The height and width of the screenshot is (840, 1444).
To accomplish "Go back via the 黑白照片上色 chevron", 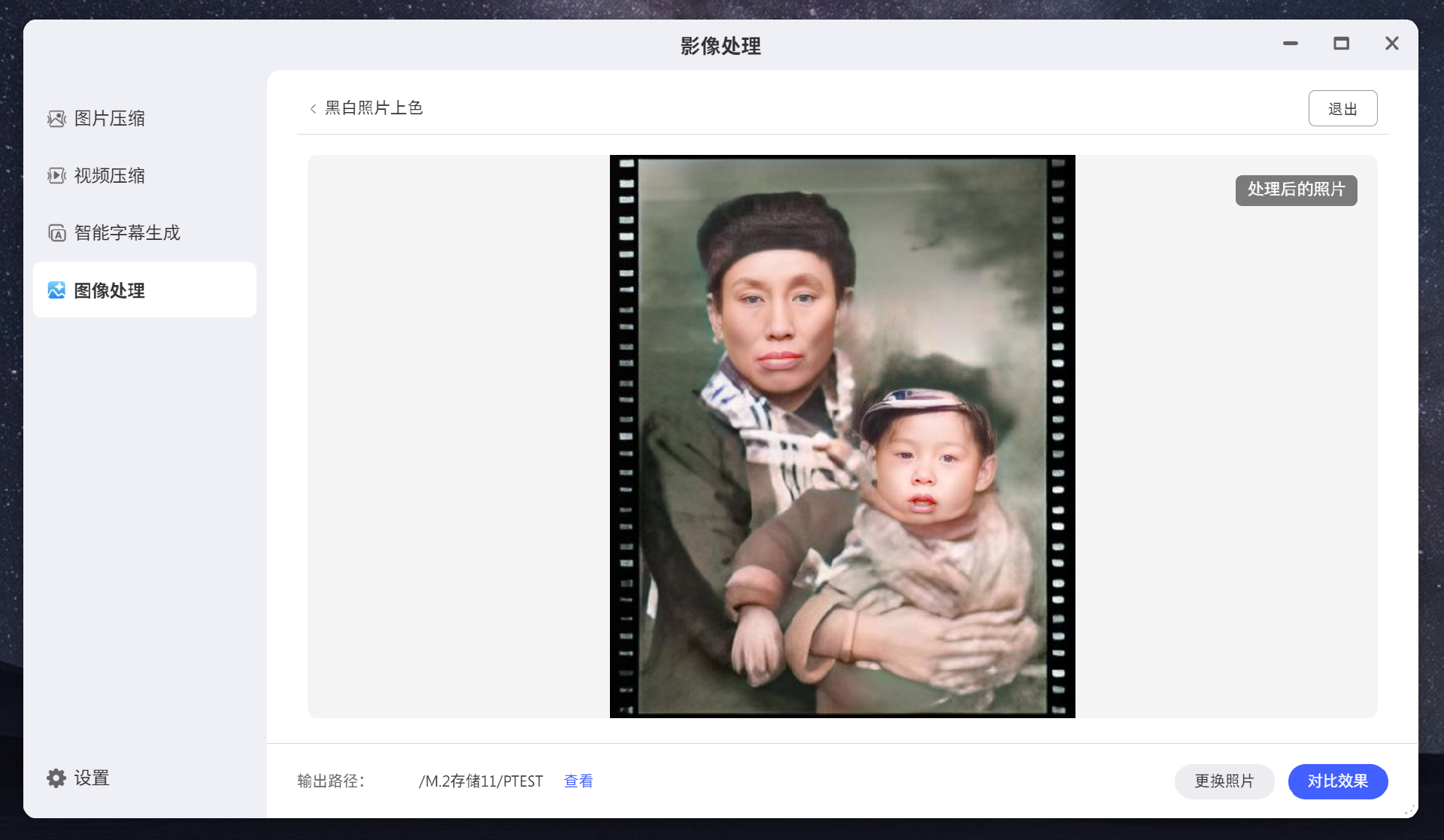I will 313,109.
